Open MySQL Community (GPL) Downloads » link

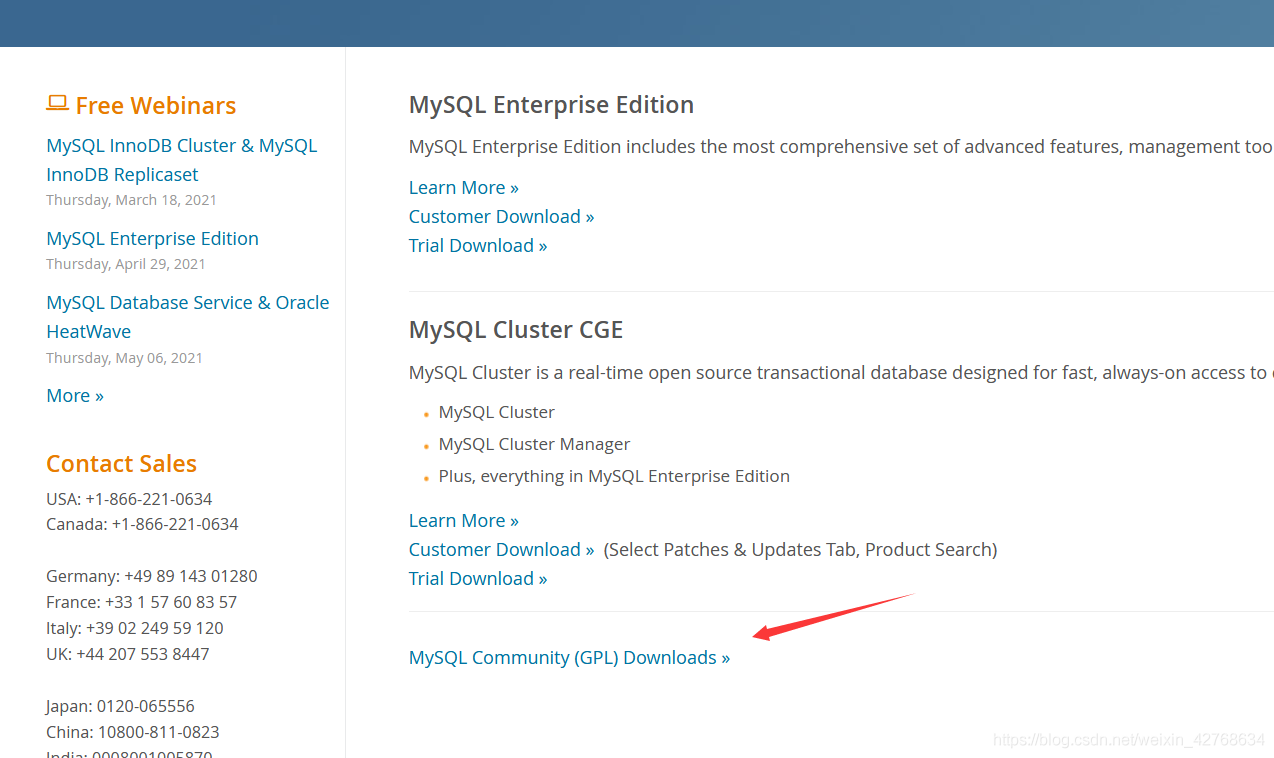570,657
